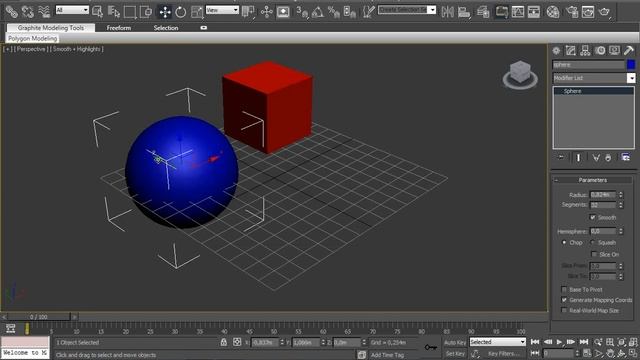Screen dimensions: 640x360
Task: Click the Radius spinner arrows
Action: (x=621, y=195)
